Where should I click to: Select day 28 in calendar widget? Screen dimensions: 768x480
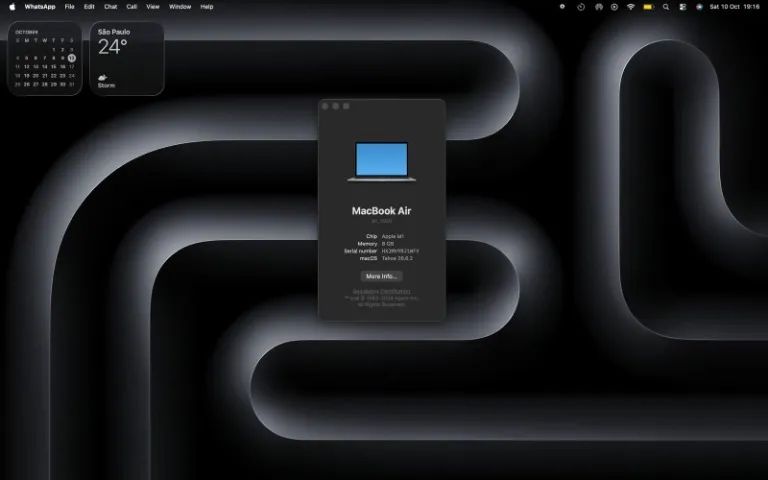[45, 84]
